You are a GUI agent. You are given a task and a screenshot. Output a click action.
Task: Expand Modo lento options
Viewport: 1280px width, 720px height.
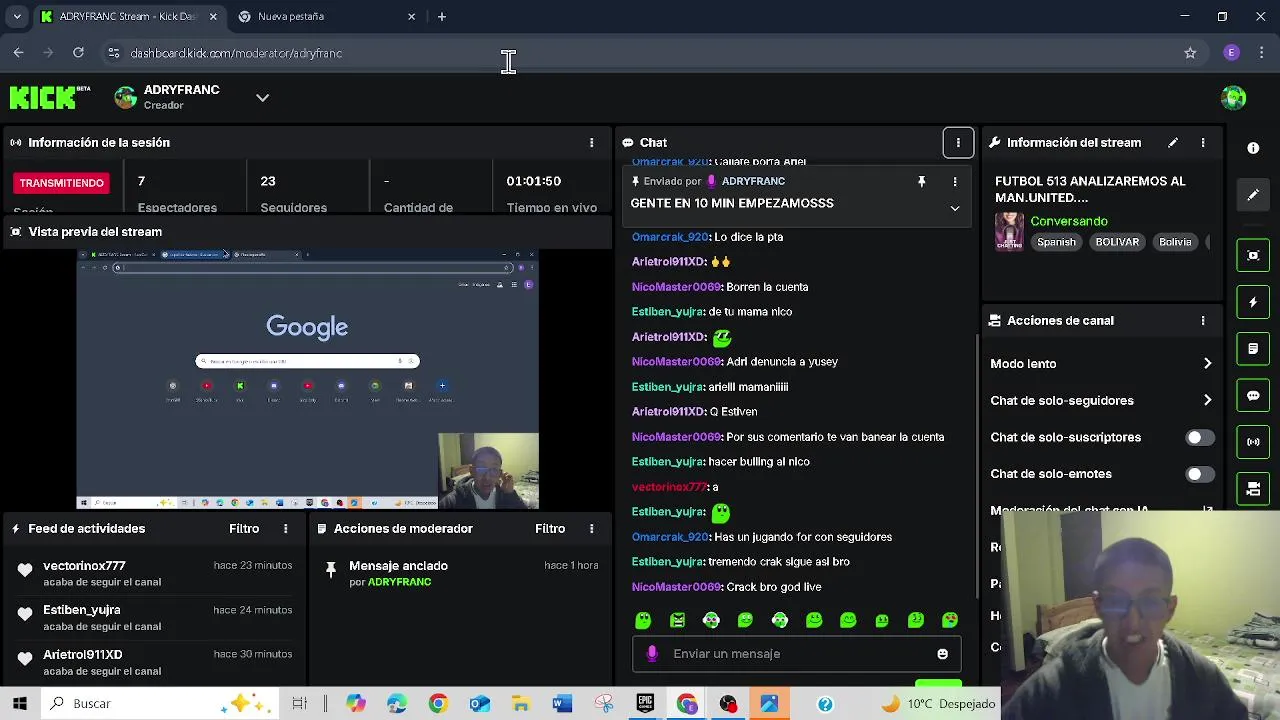1207,364
